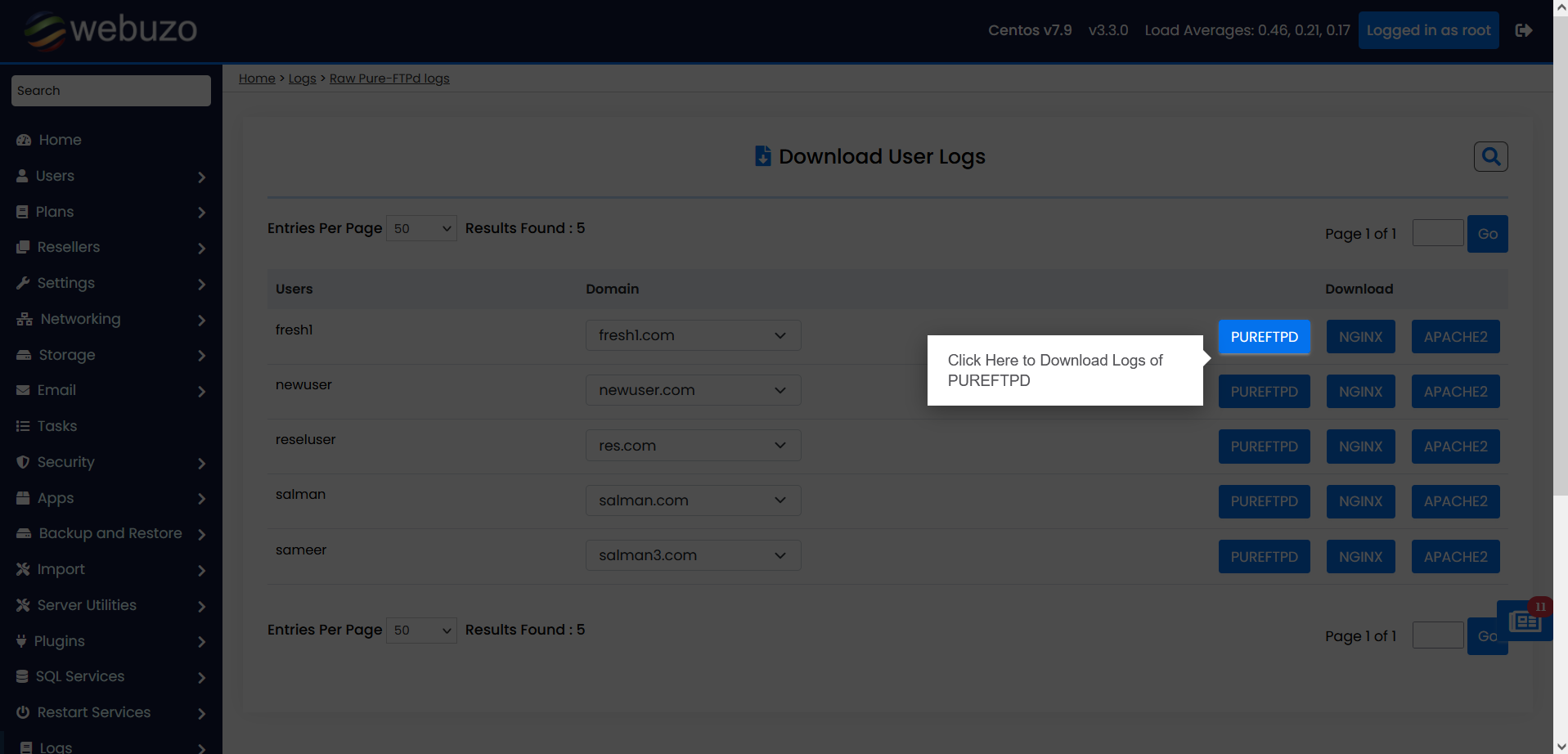Follow the Raw Pure-FTPd logs breadcrumb link

coord(389,79)
